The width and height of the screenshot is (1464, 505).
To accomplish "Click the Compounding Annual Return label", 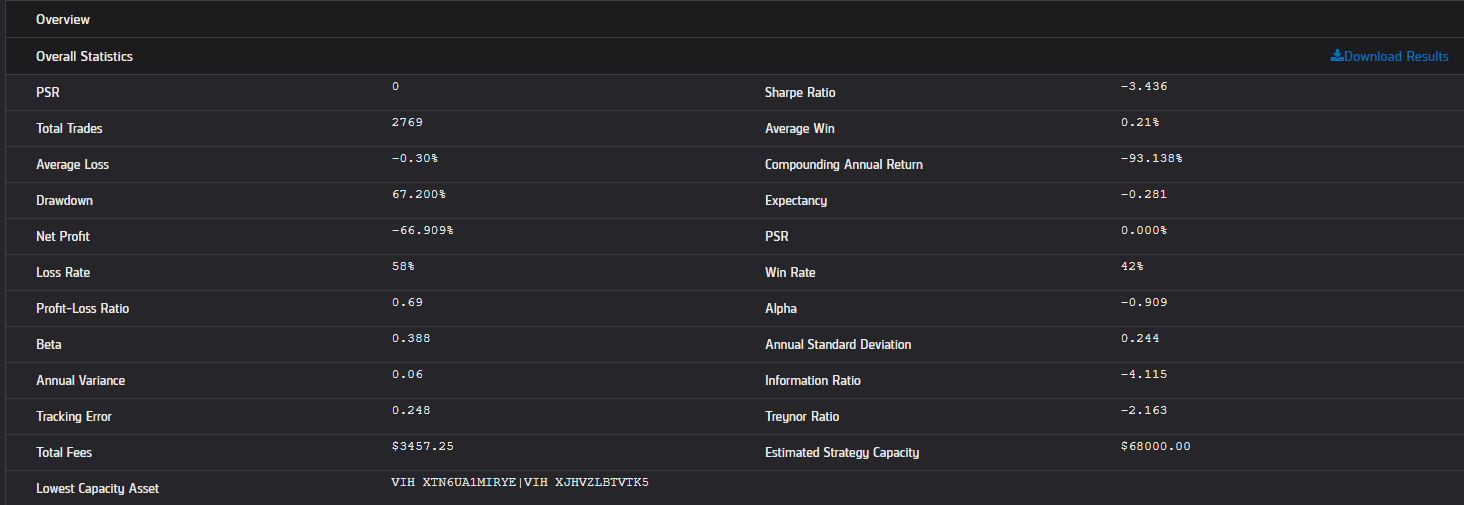I will point(844,164).
